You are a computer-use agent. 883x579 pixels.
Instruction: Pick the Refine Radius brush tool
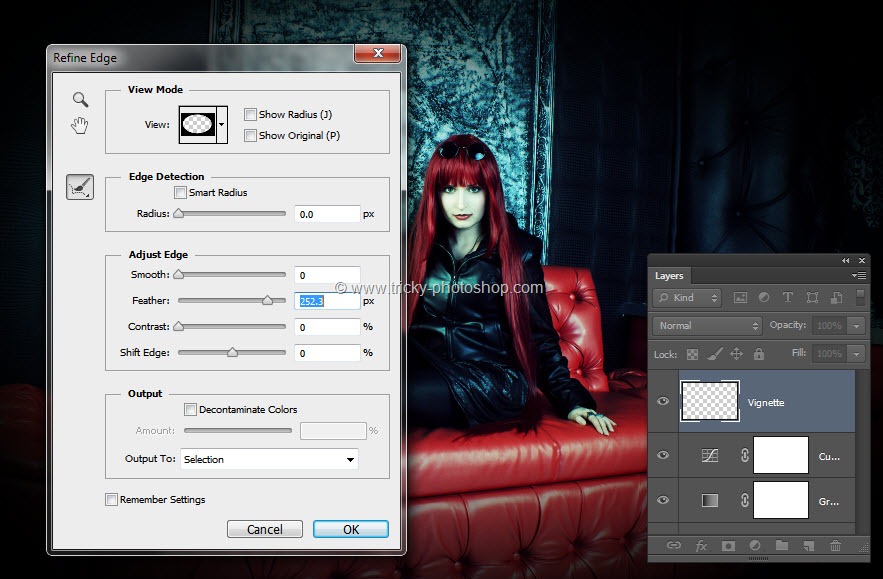[80, 186]
